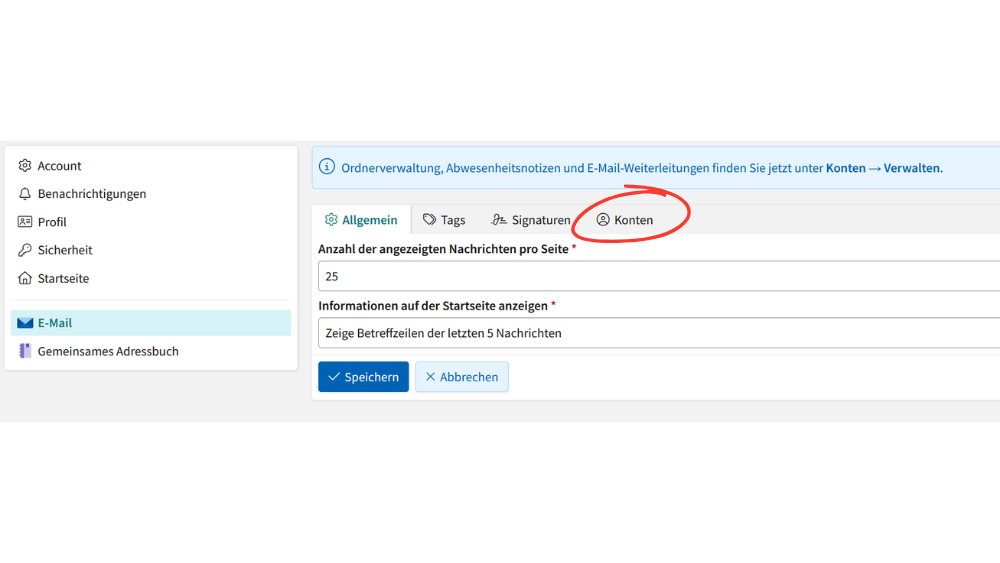The width and height of the screenshot is (1000, 563).
Task: Click the Gemeinsames Adressbuch book icon
Action: click(x=25, y=351)
